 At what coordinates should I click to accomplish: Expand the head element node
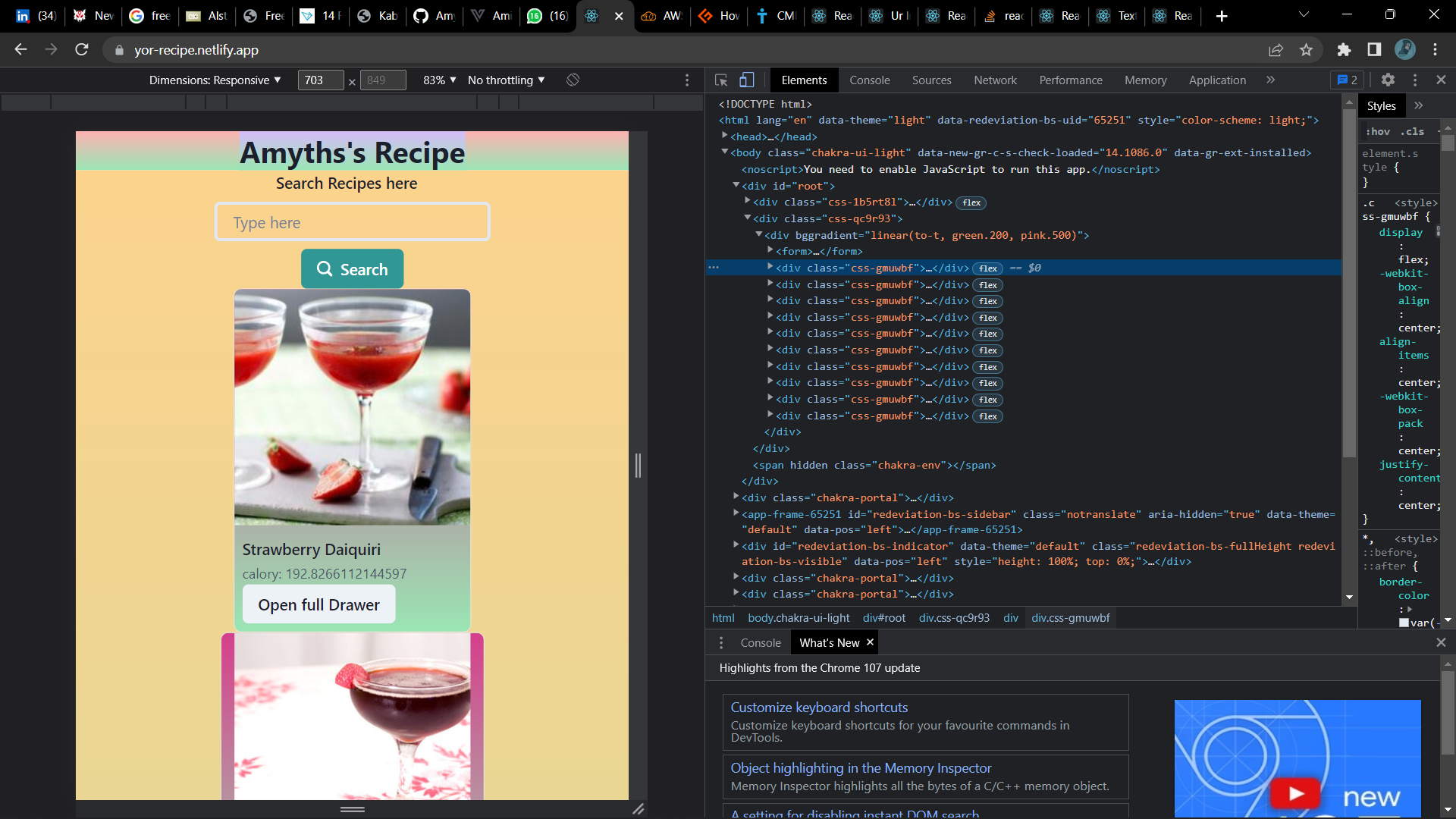tap(725, 136)
